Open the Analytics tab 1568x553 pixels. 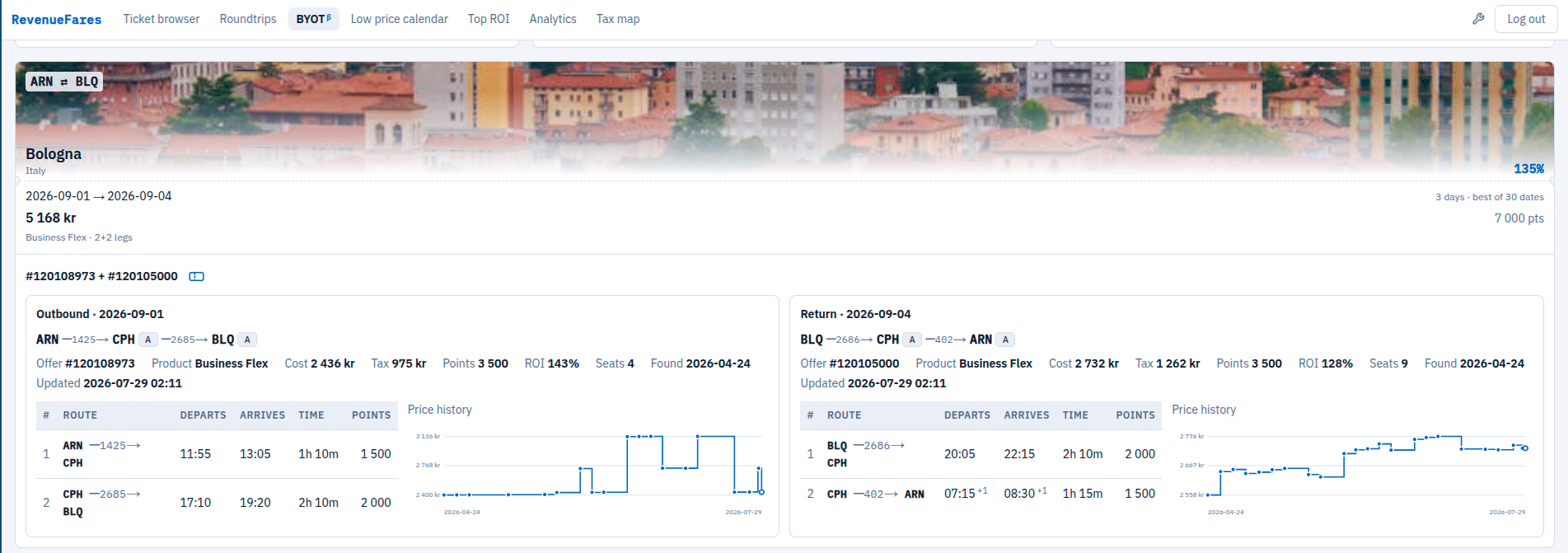click(553, 19)
